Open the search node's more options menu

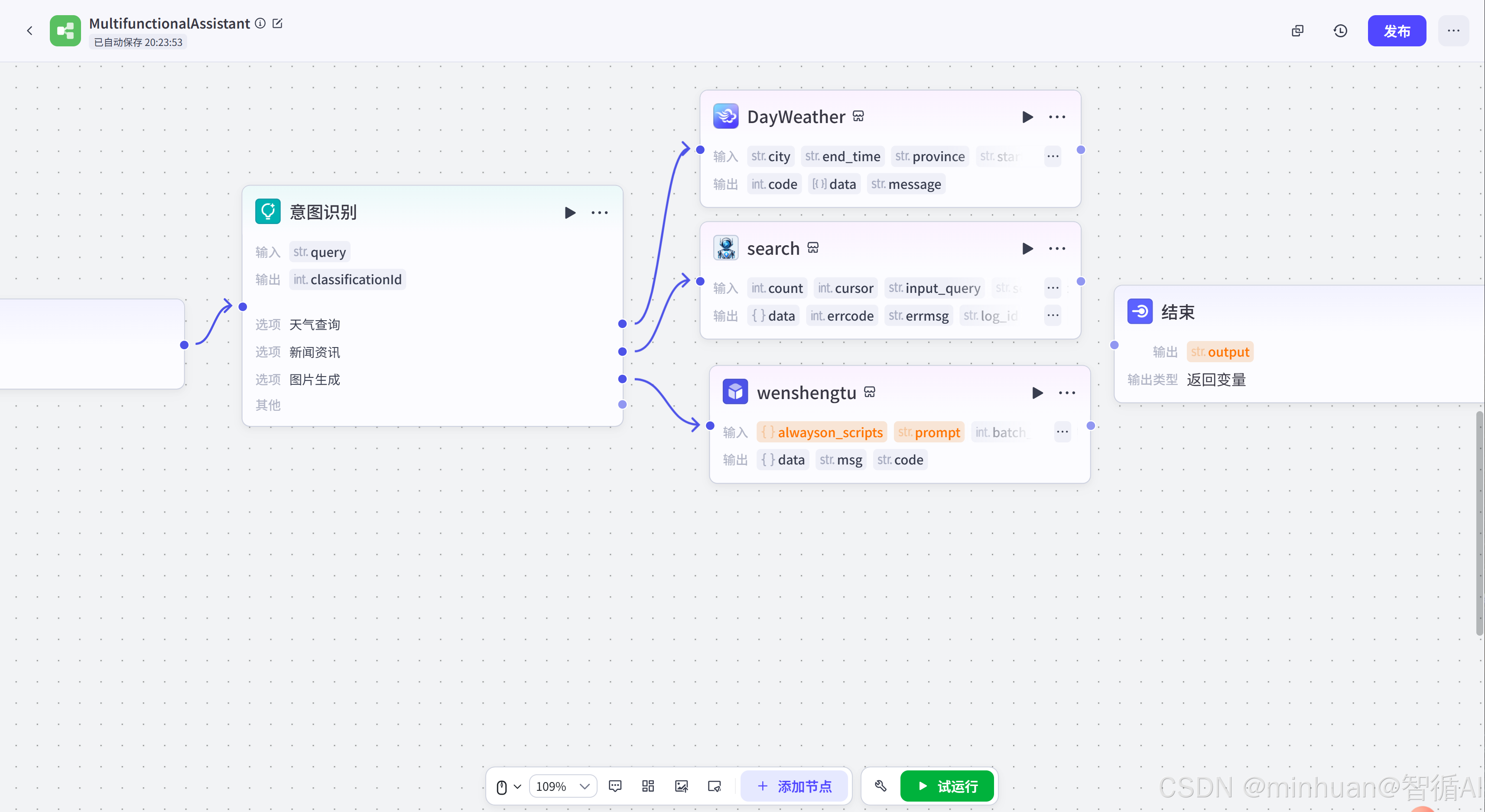(x=1057, y=248)
